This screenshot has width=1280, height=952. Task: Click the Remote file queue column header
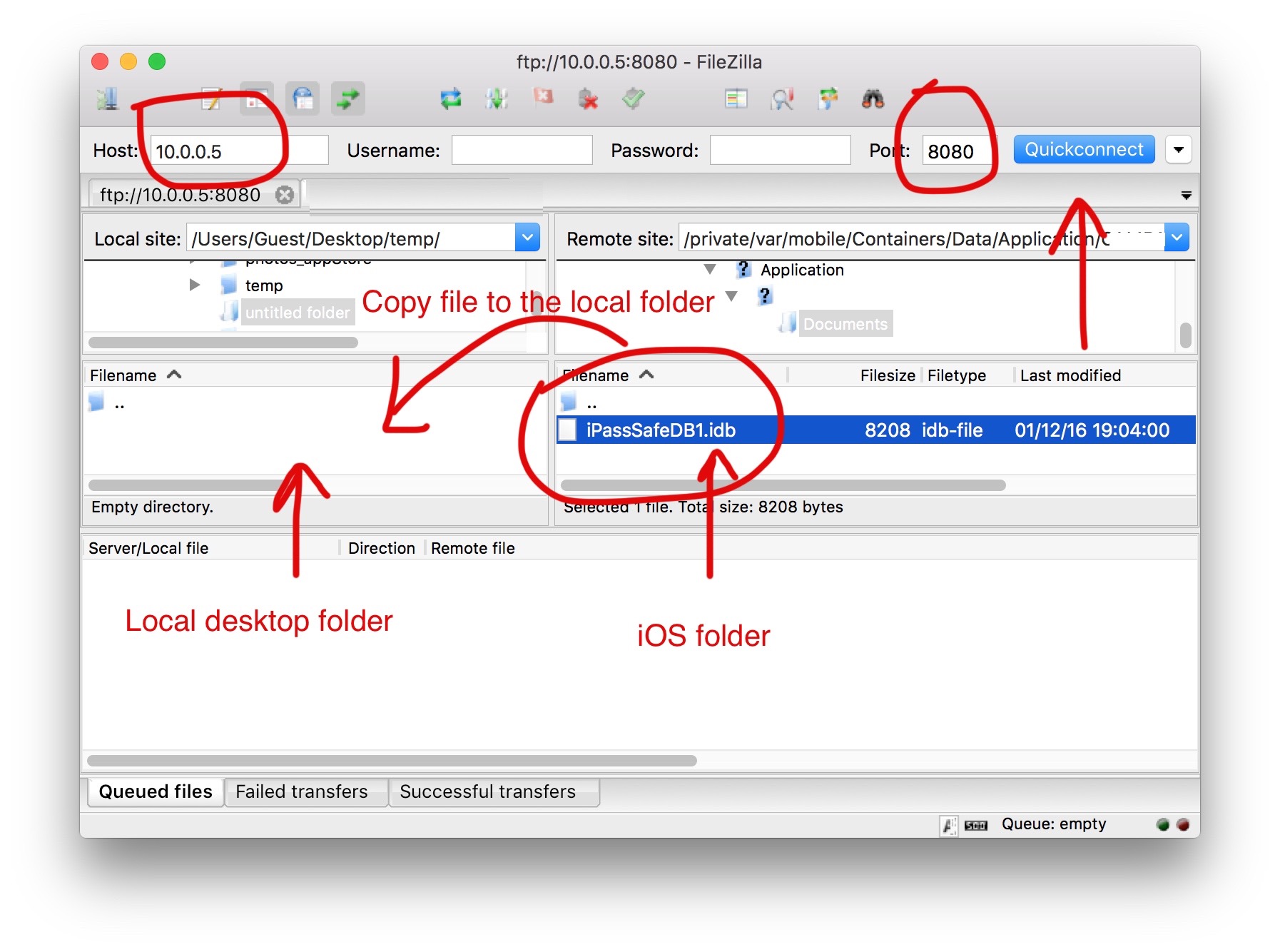click(x=473, y=548)
